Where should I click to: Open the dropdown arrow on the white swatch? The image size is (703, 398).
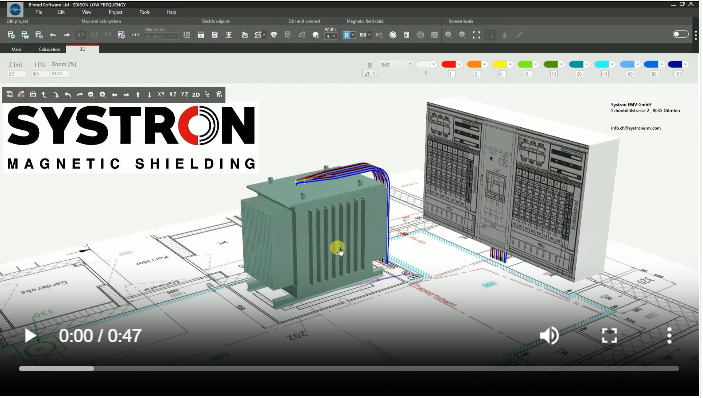click(434, 65)
